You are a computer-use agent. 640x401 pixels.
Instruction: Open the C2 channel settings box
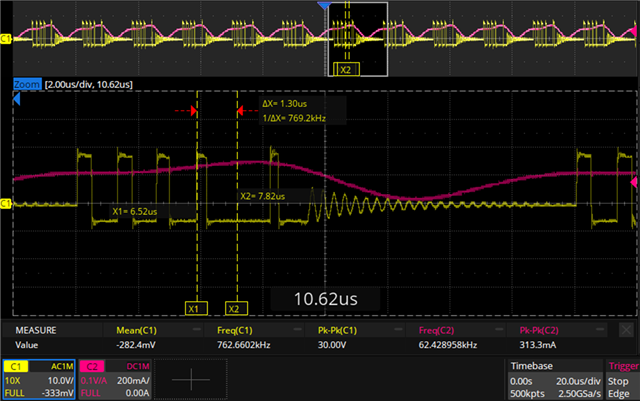click(x=115, y=380)
